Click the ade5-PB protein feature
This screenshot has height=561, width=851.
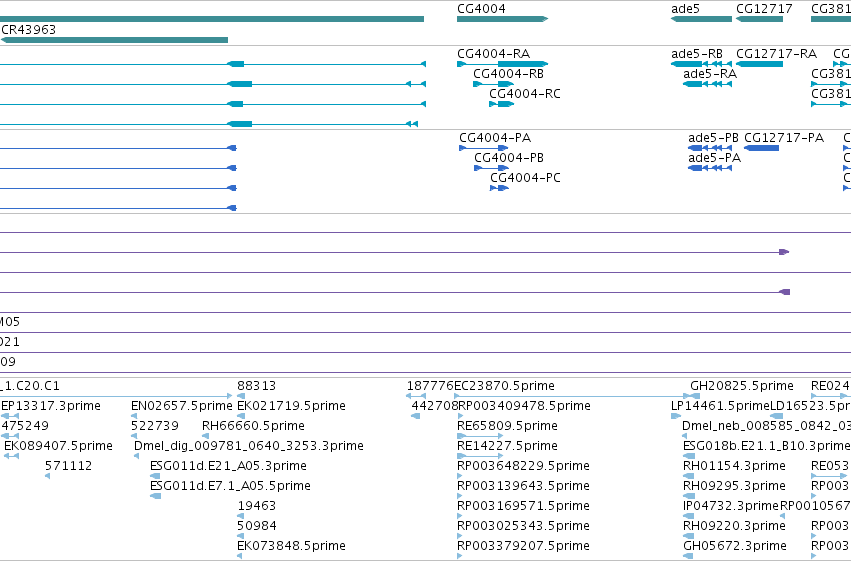coord(710,148)
